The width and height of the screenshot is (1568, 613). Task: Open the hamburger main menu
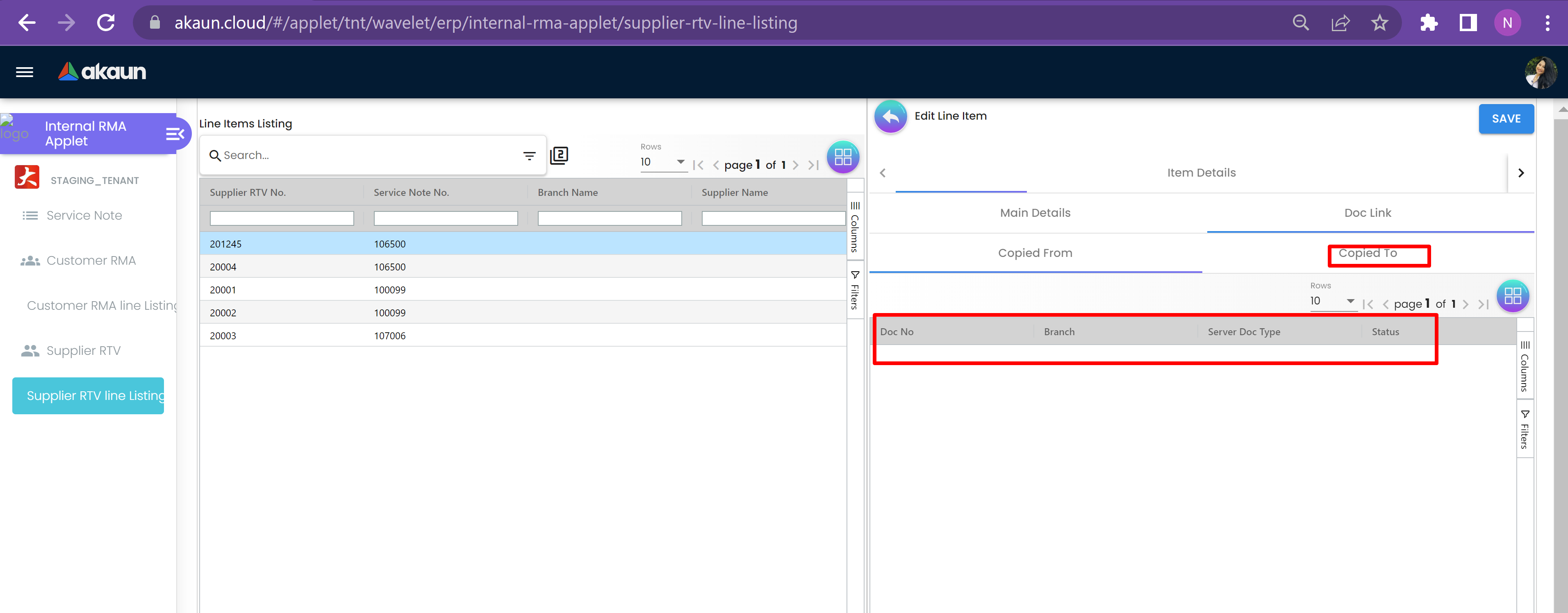click(24, 73)
